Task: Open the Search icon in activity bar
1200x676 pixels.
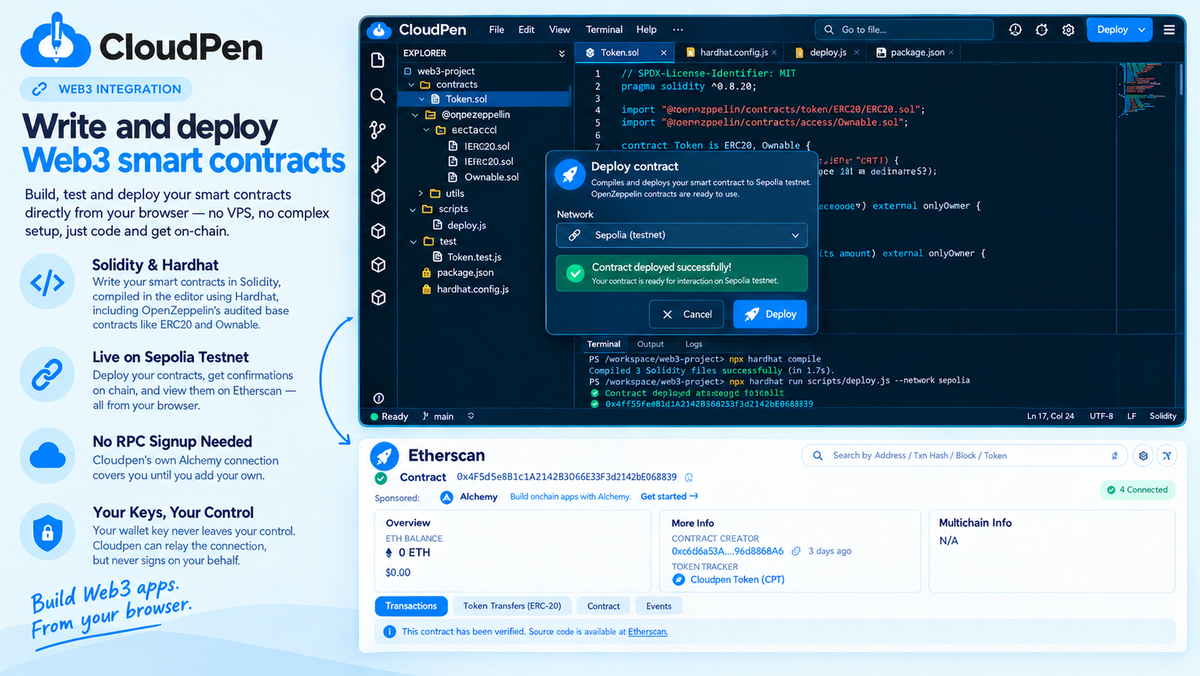Action: (378, 95)
